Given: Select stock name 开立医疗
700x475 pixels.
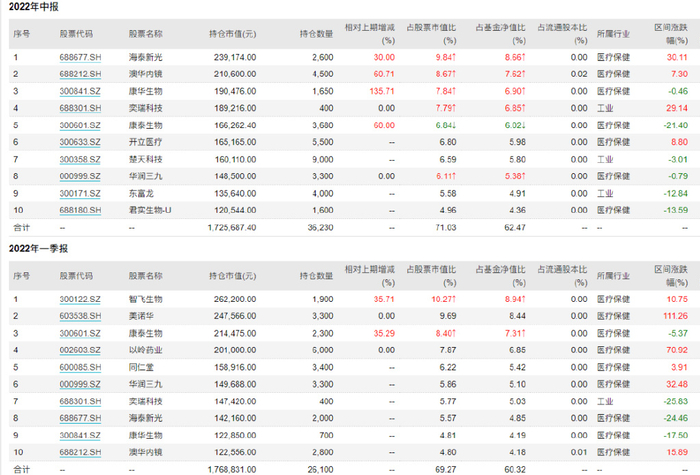Looking at the screenshot, I should 146,142.
